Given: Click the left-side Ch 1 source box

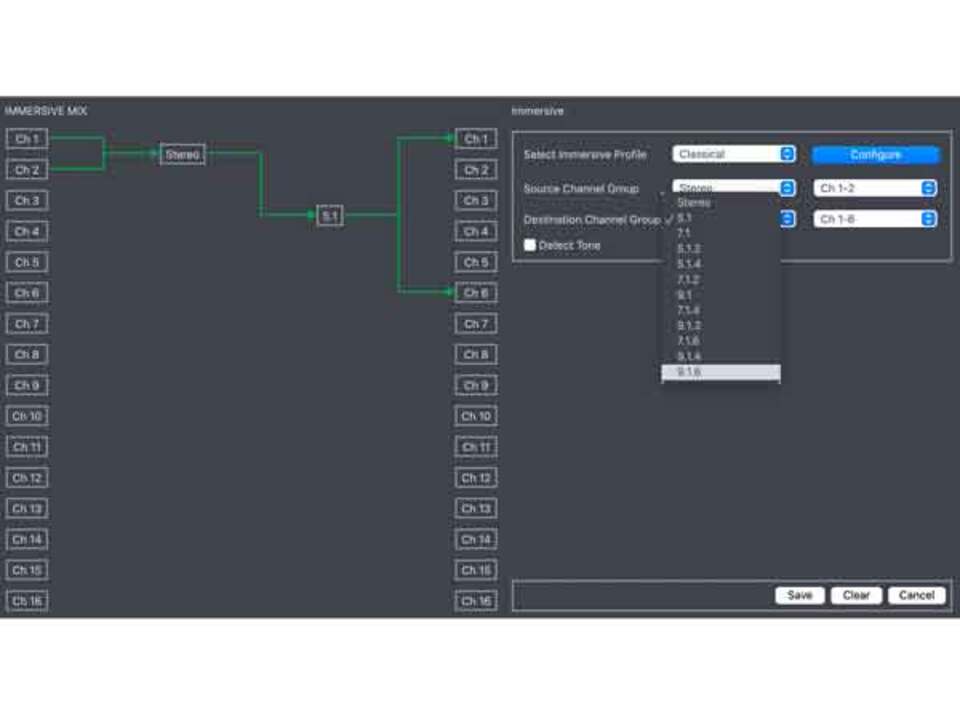Looking at the screenshot, I should coord(27,139).
